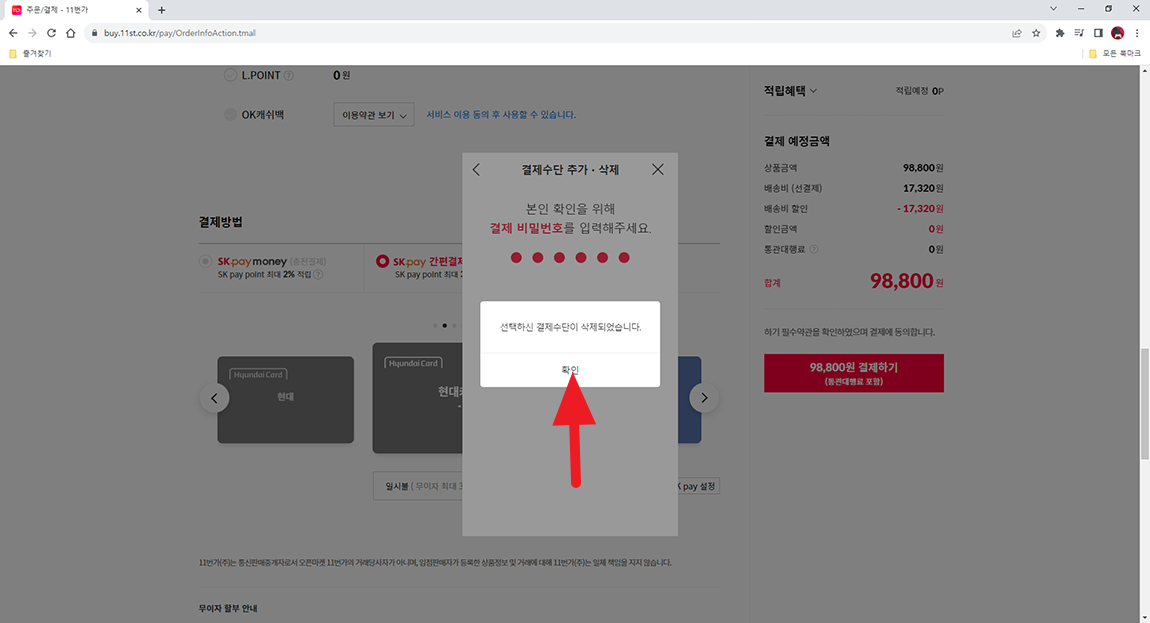Click the second carousel page dot
Image resolution: width=1150 pixels, height=623 pixels.
click(x=444, y=325)
